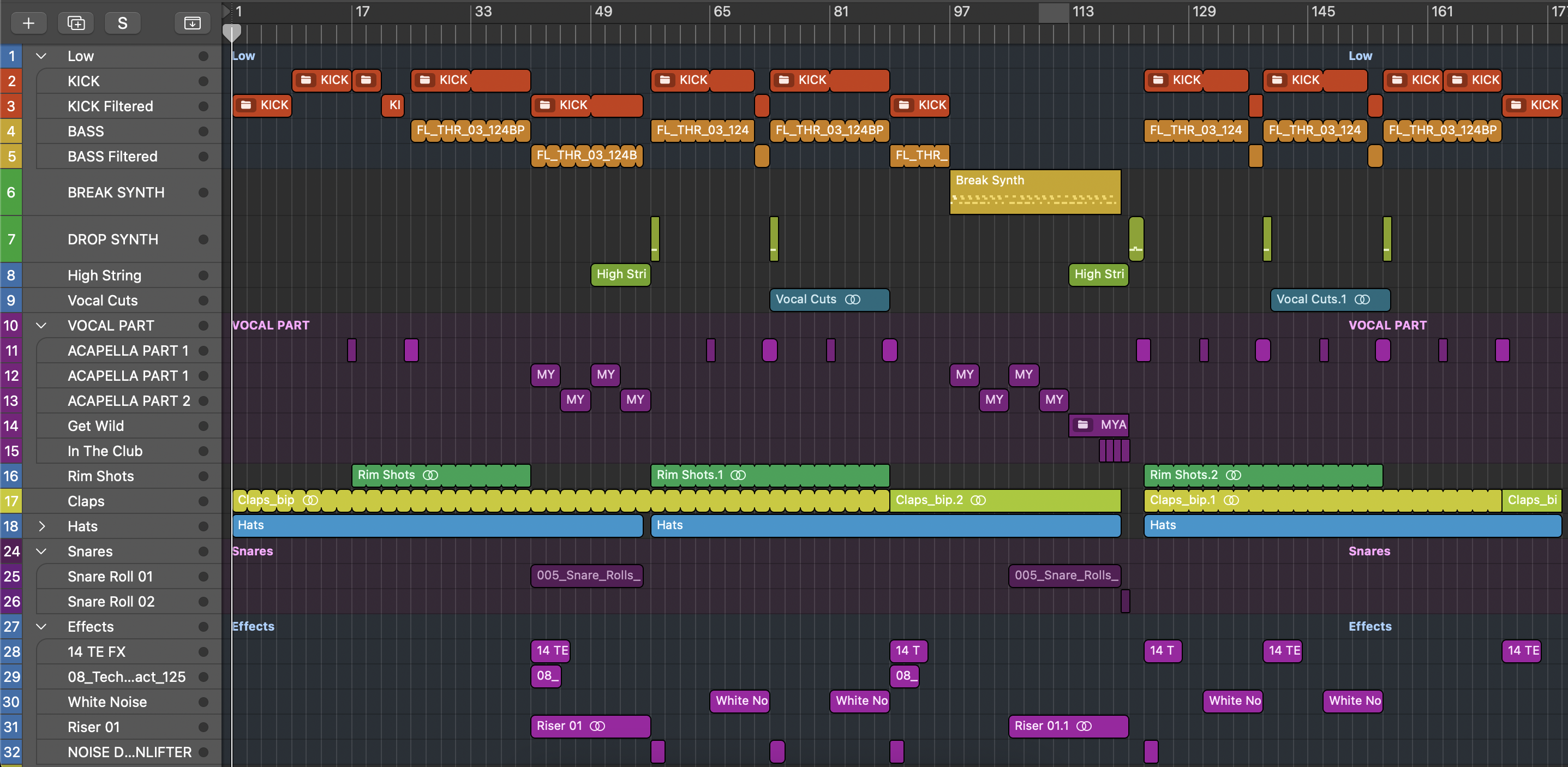Select the Rim Shots.2 region
1568x767 pixels.
pos(1263,475)
